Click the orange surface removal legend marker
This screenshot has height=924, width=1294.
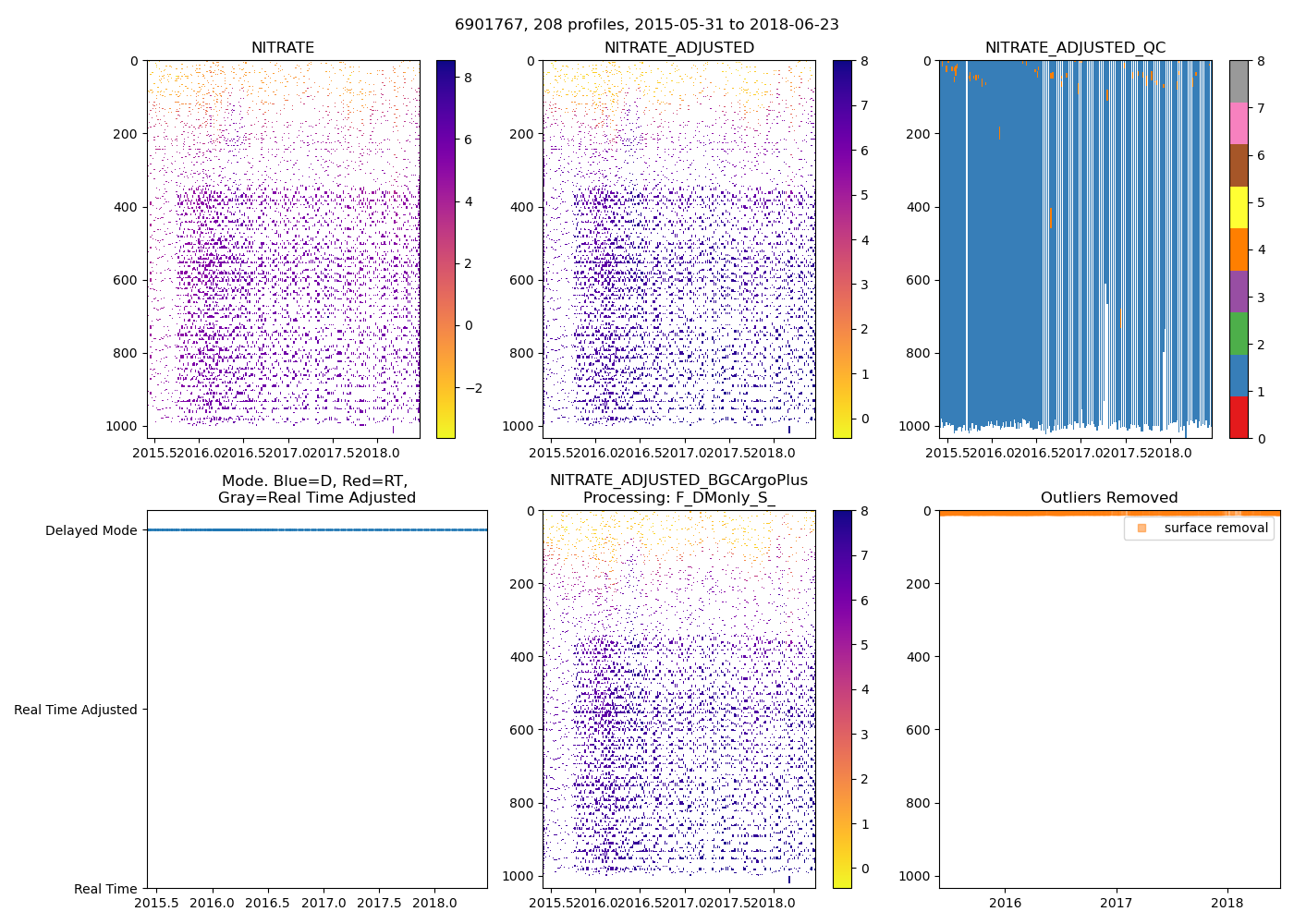1141,528
